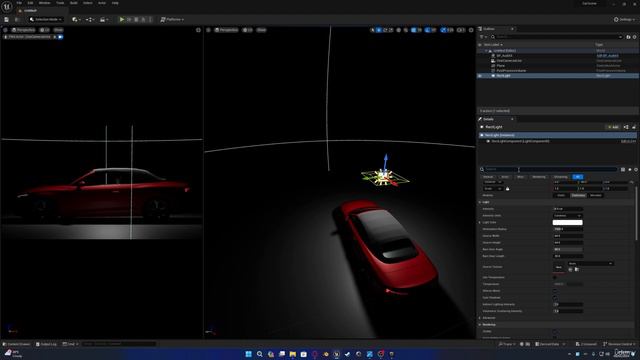The image size is (640, 360).
Task: Open the Tools menu
Action: [x=60, y=3]
